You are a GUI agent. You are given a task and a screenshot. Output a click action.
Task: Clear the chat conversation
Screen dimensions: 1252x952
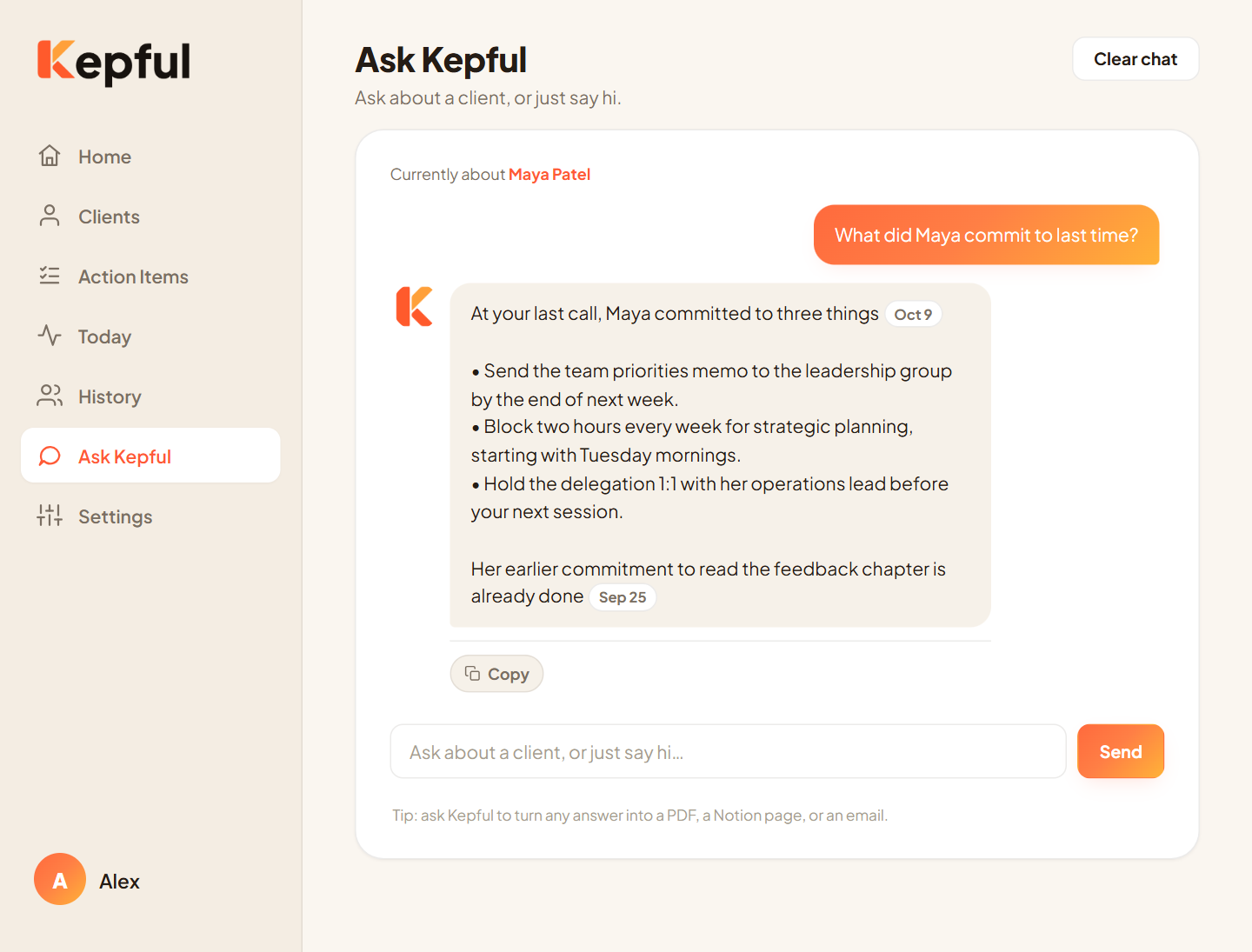coord(1135,59)
